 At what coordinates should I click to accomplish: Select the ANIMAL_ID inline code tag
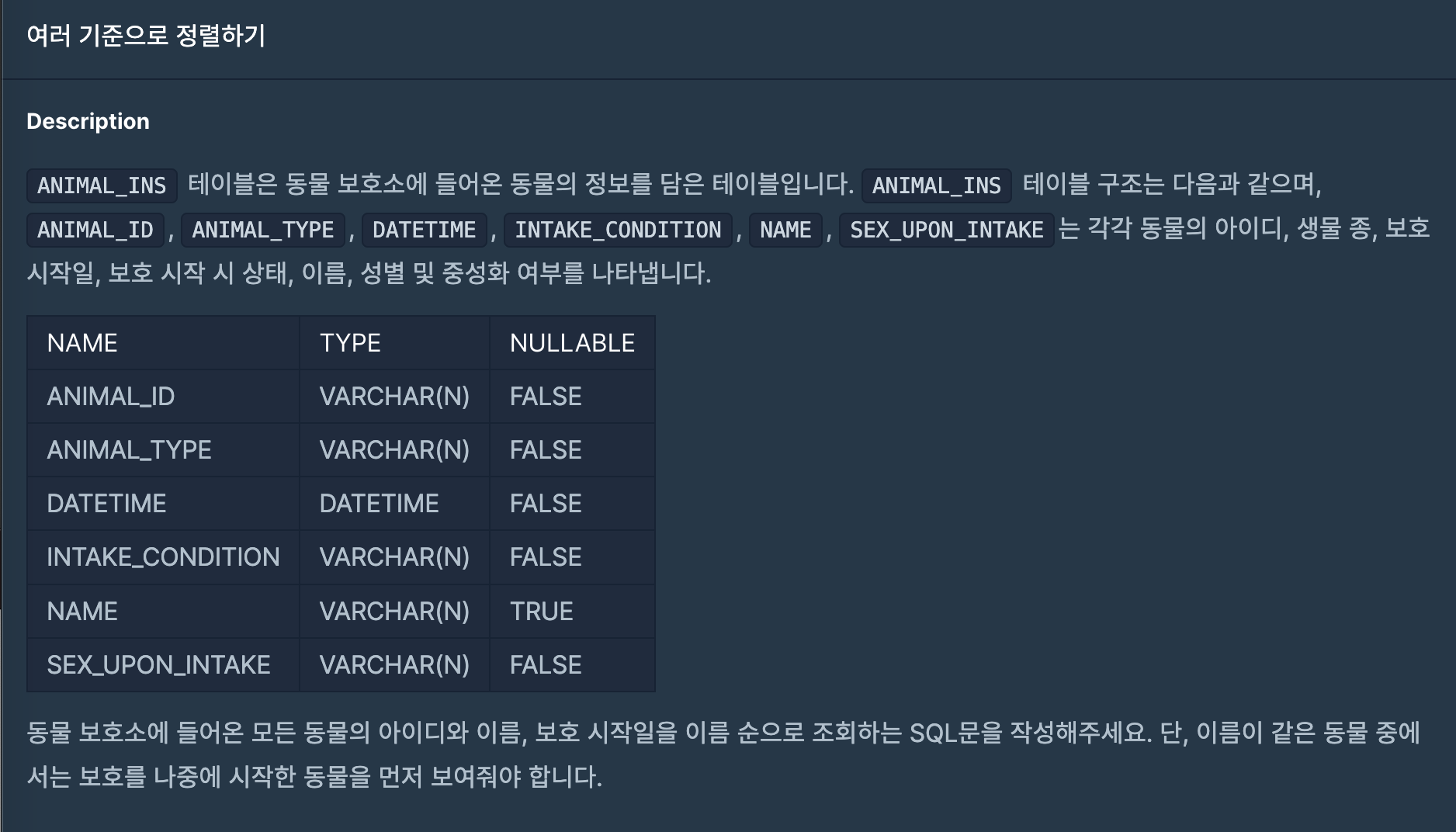pos(95,230)
